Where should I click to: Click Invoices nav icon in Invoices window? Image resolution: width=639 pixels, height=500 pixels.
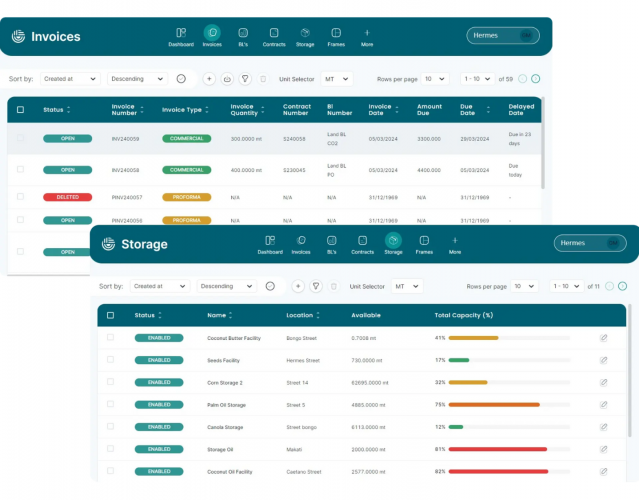tap(212, 33)
